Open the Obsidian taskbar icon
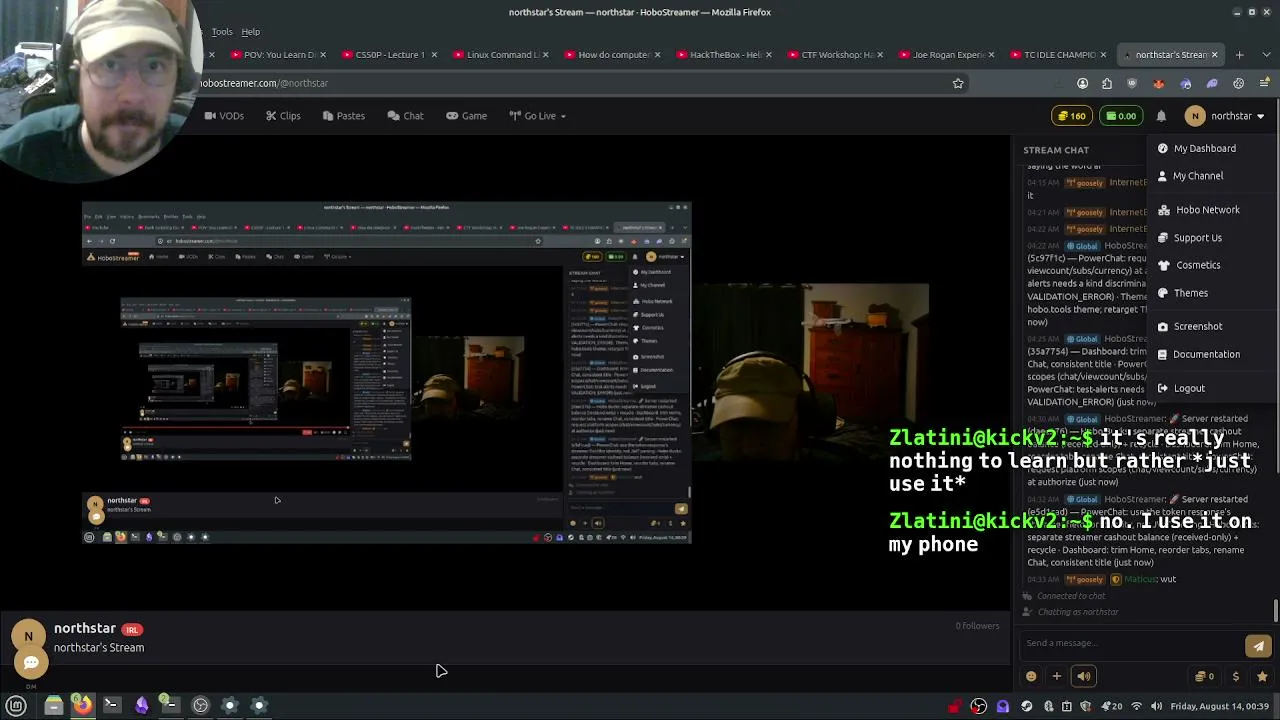Screen dimensions: 1280x720 pyautogui.click(x=141, y=706)
